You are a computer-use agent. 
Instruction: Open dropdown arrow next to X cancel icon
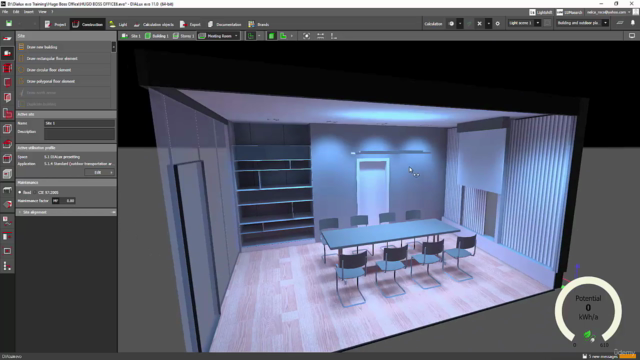(x=489, y=24)
